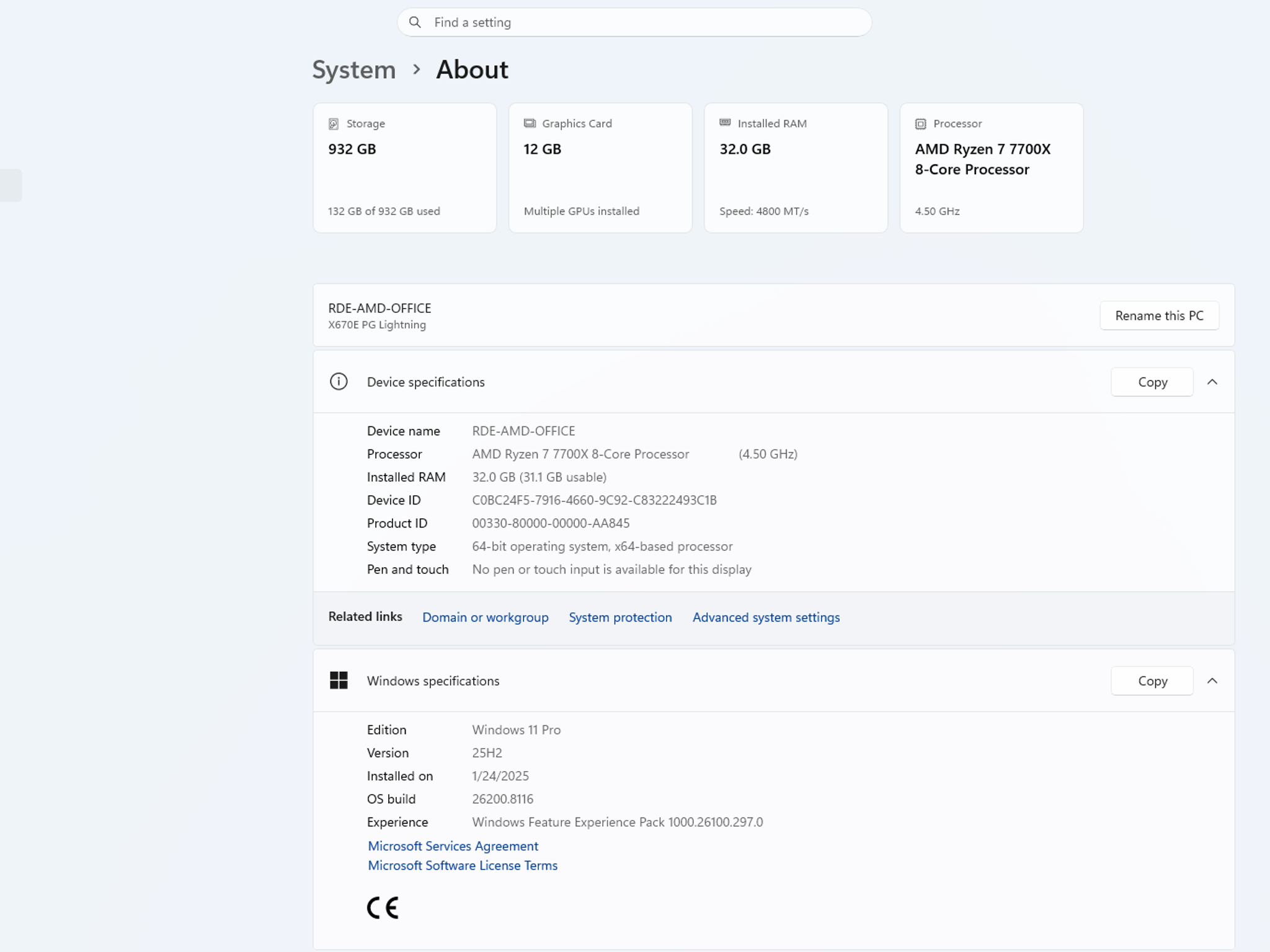Select 32.0 GB (31.1 GB usable) value
Viewport: 1270px width, 952px height.
pos(540,477)
